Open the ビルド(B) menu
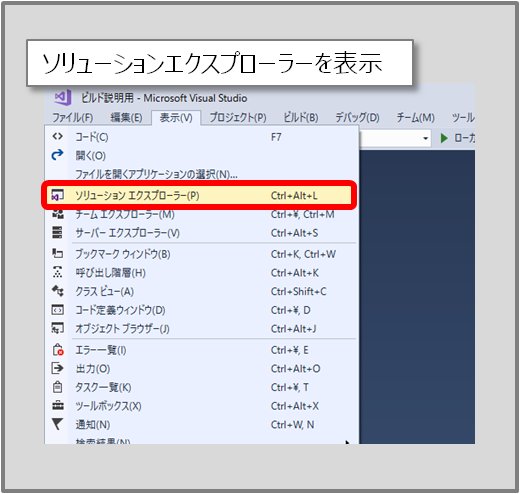520x494 pixels. coord(301,118)
